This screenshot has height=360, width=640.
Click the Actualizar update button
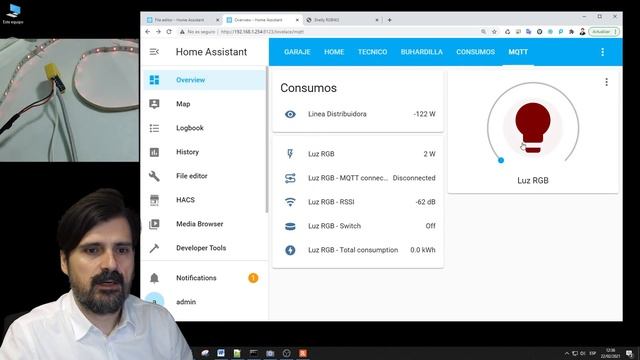(604, 31)
